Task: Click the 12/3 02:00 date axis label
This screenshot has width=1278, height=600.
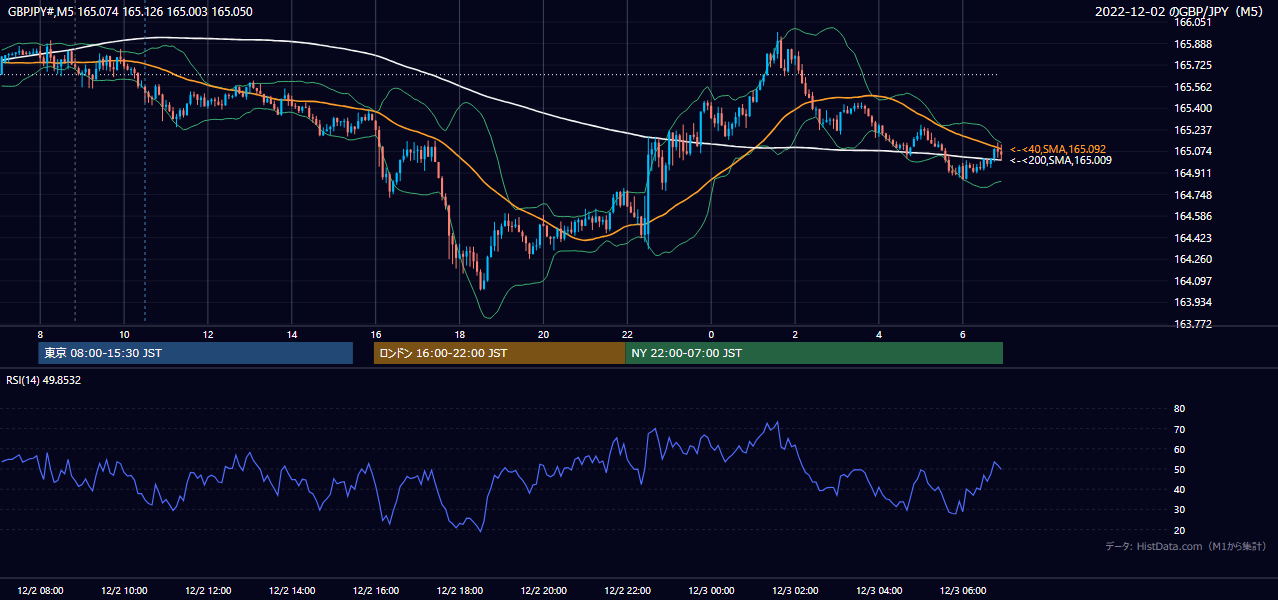Action: (796, 590)
